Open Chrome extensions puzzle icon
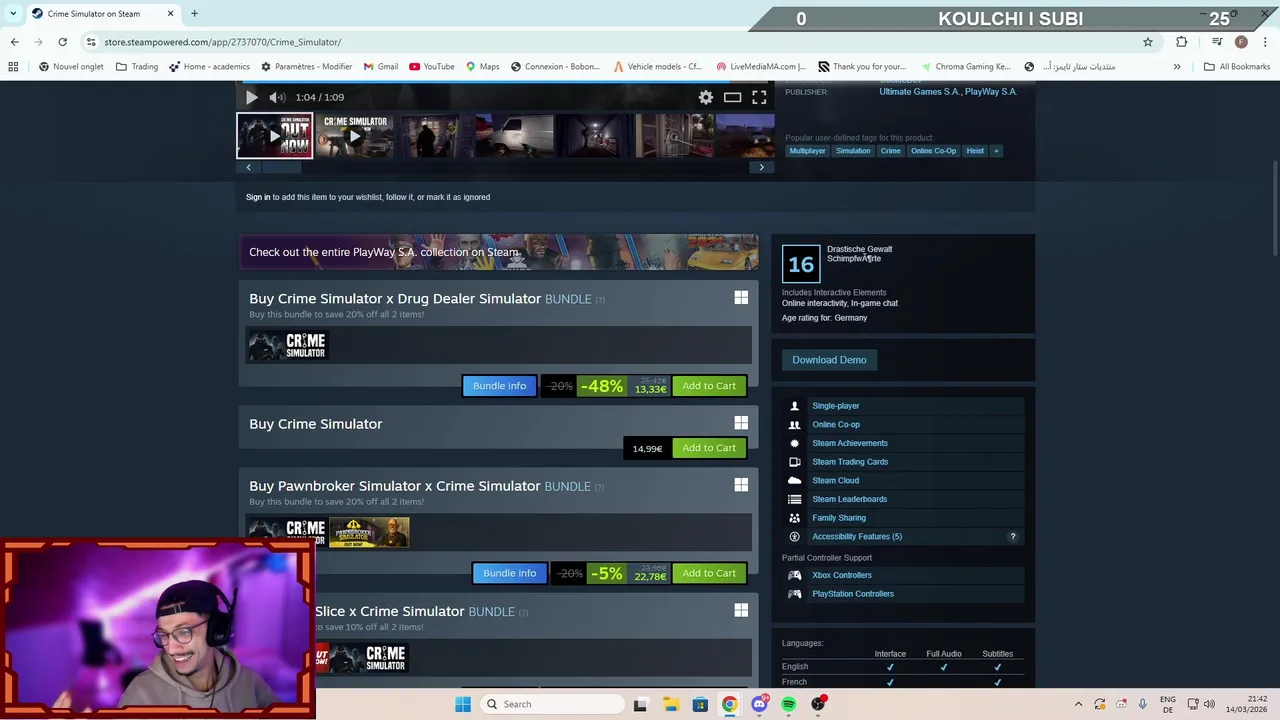The image size is (1280, 720). coord(1181,42)
